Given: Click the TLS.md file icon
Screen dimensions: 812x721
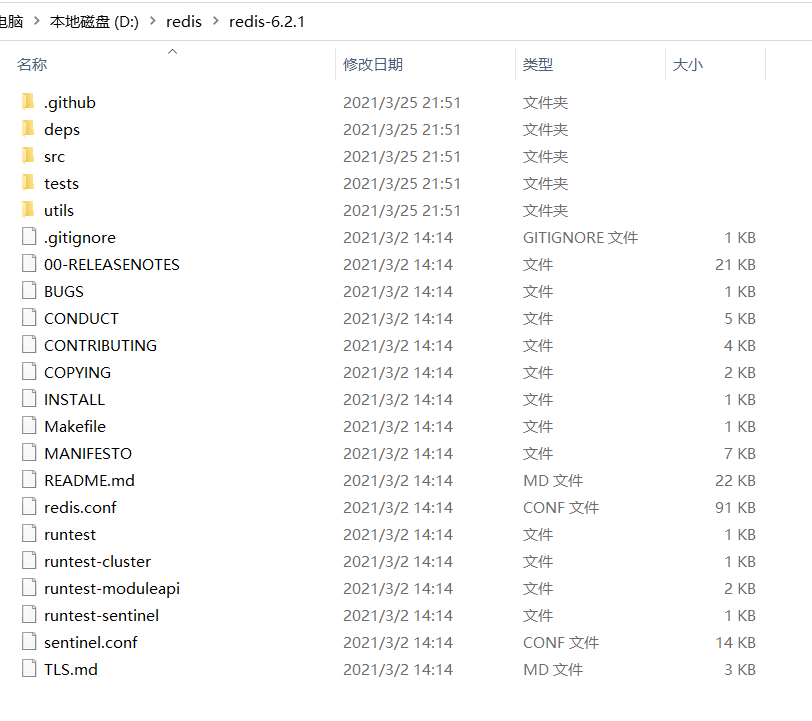Looking at the screenshot, I should 29,668.
